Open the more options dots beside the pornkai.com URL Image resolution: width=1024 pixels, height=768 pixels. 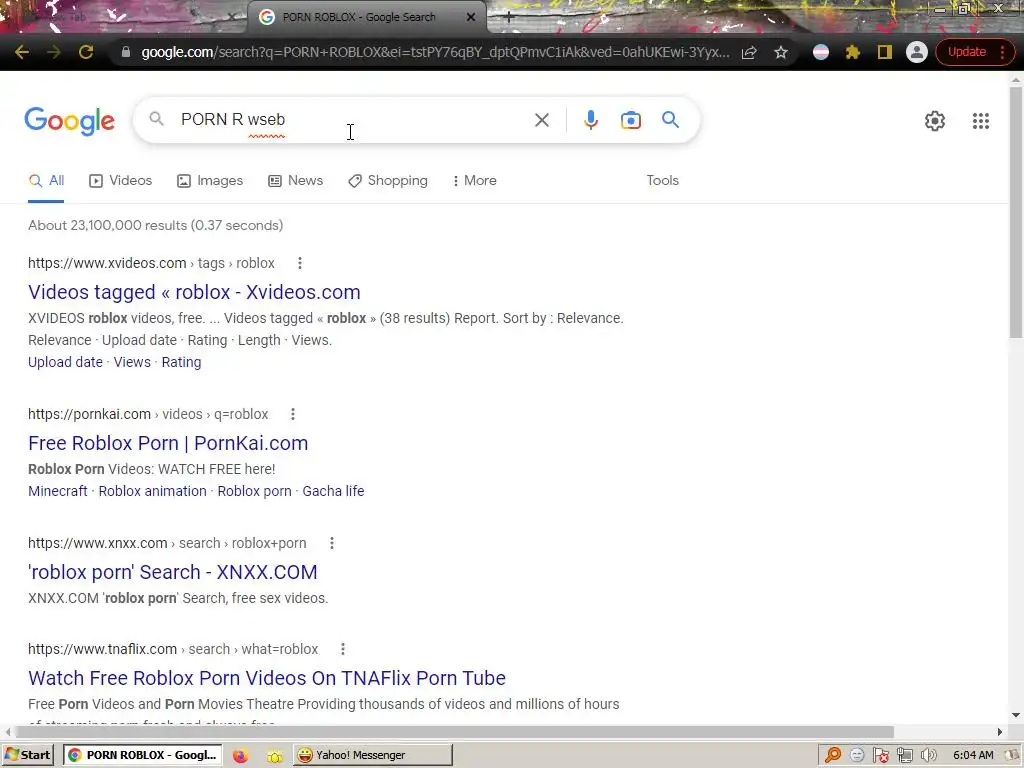click(x=293, y=414)
